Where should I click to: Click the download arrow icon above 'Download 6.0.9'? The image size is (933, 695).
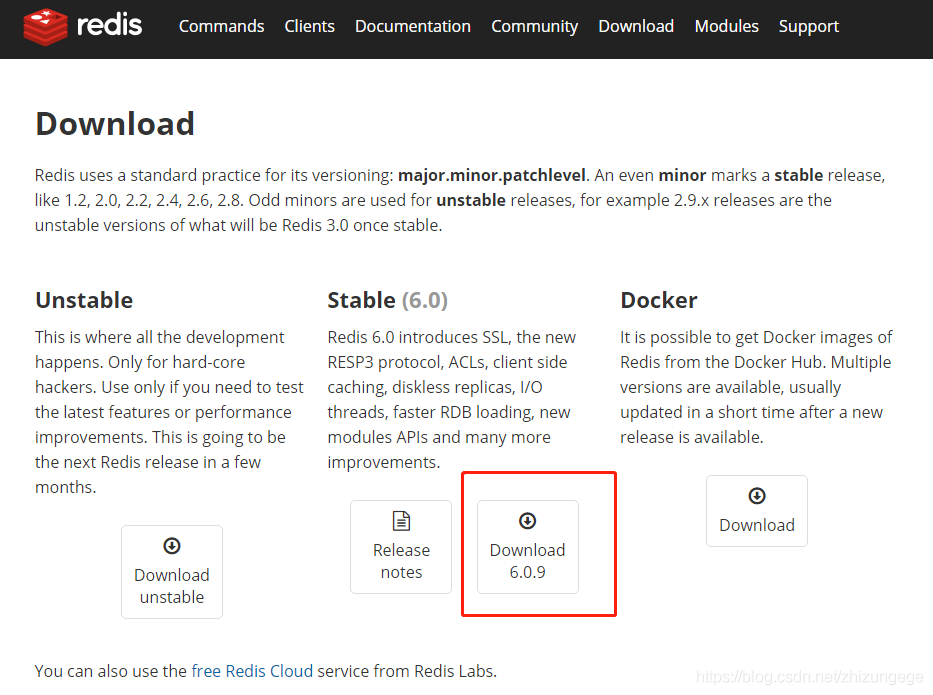point(528,521)
